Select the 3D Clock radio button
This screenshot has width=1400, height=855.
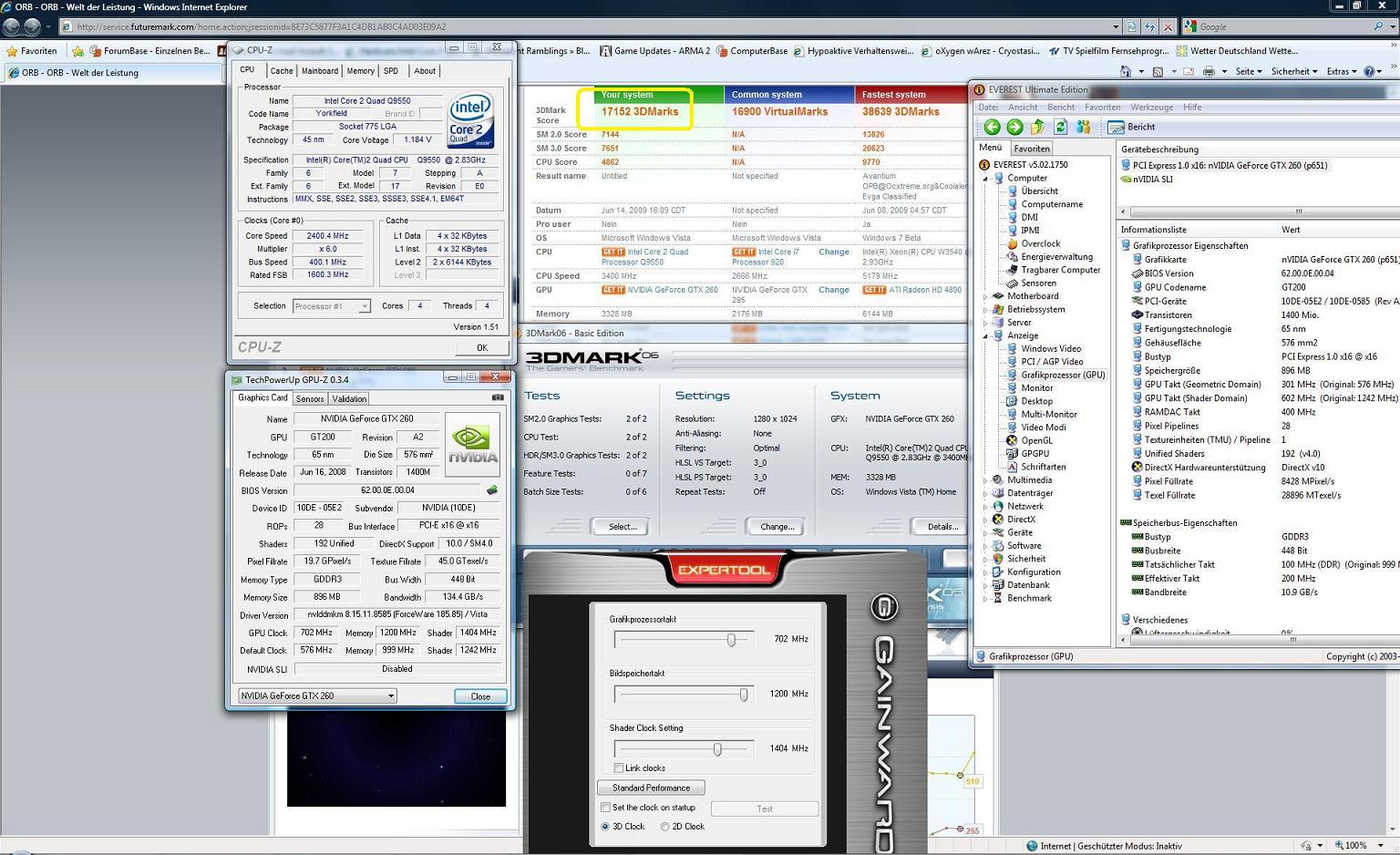pyautogui.click(x=605, y=827)
